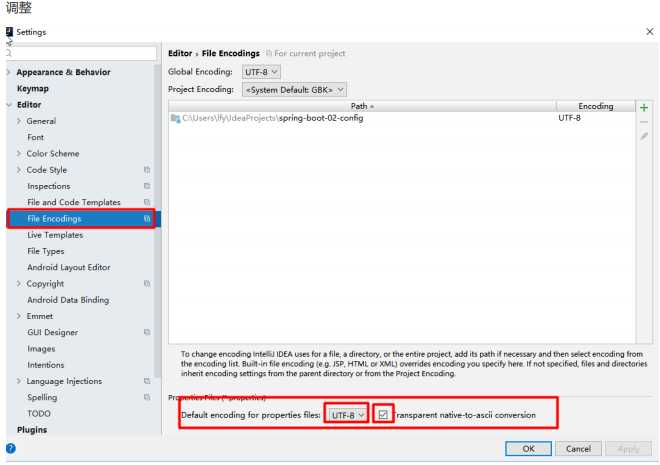The width and height of the screenshot is (660, 465).
Task: Click UTF-8 encoding cell in table
Action: click(x=570, y=118)
